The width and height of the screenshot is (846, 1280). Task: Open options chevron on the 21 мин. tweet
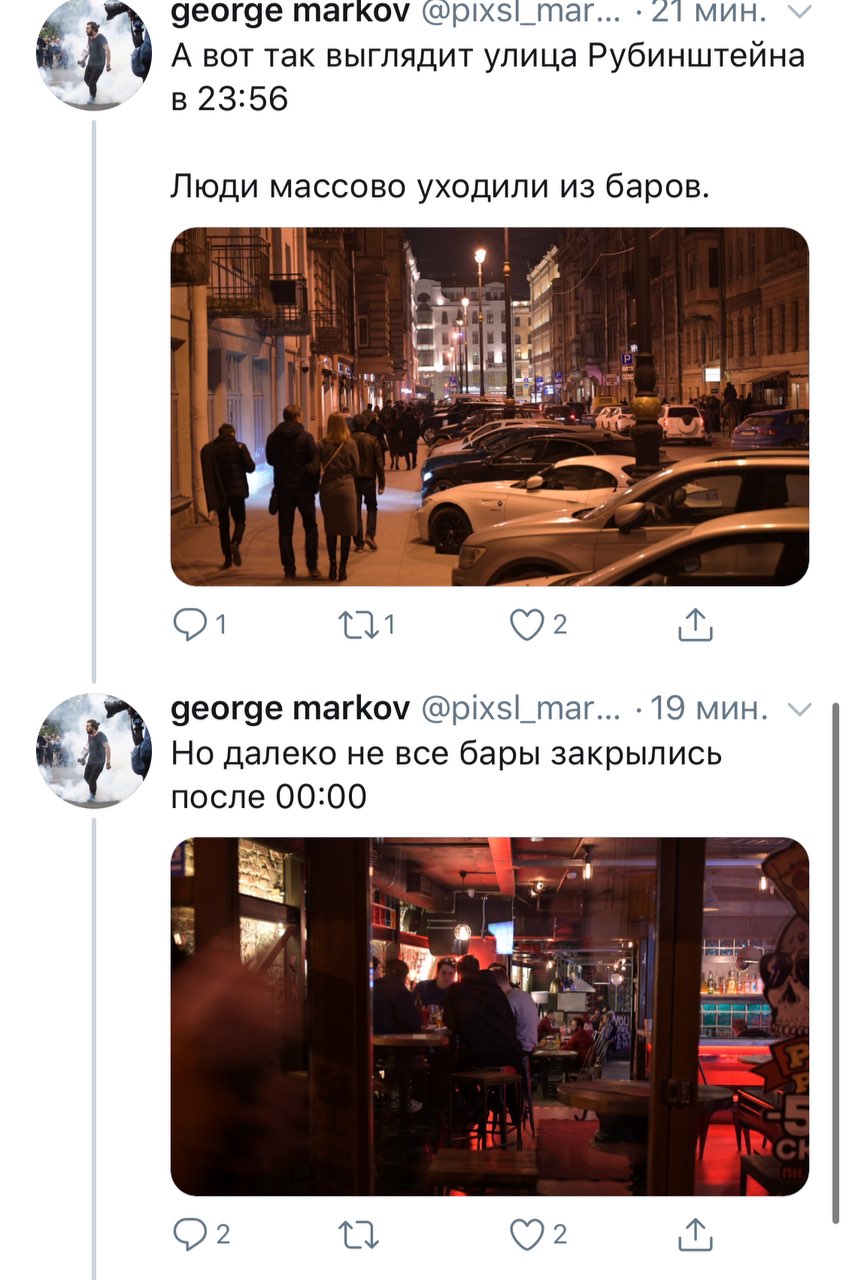pyautogui.click(x=802, y=13)
